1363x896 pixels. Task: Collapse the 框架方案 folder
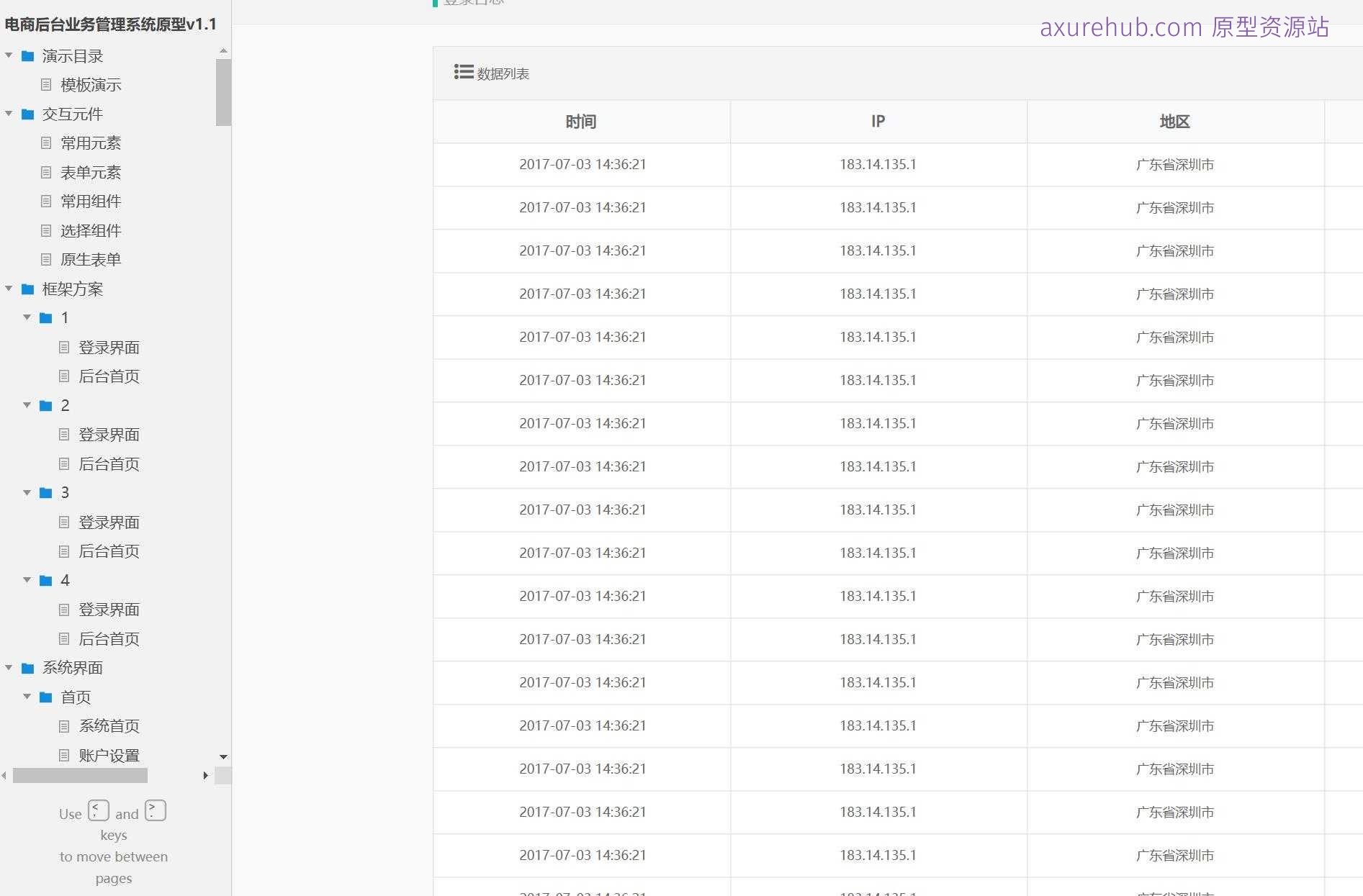tap(9, 289)
